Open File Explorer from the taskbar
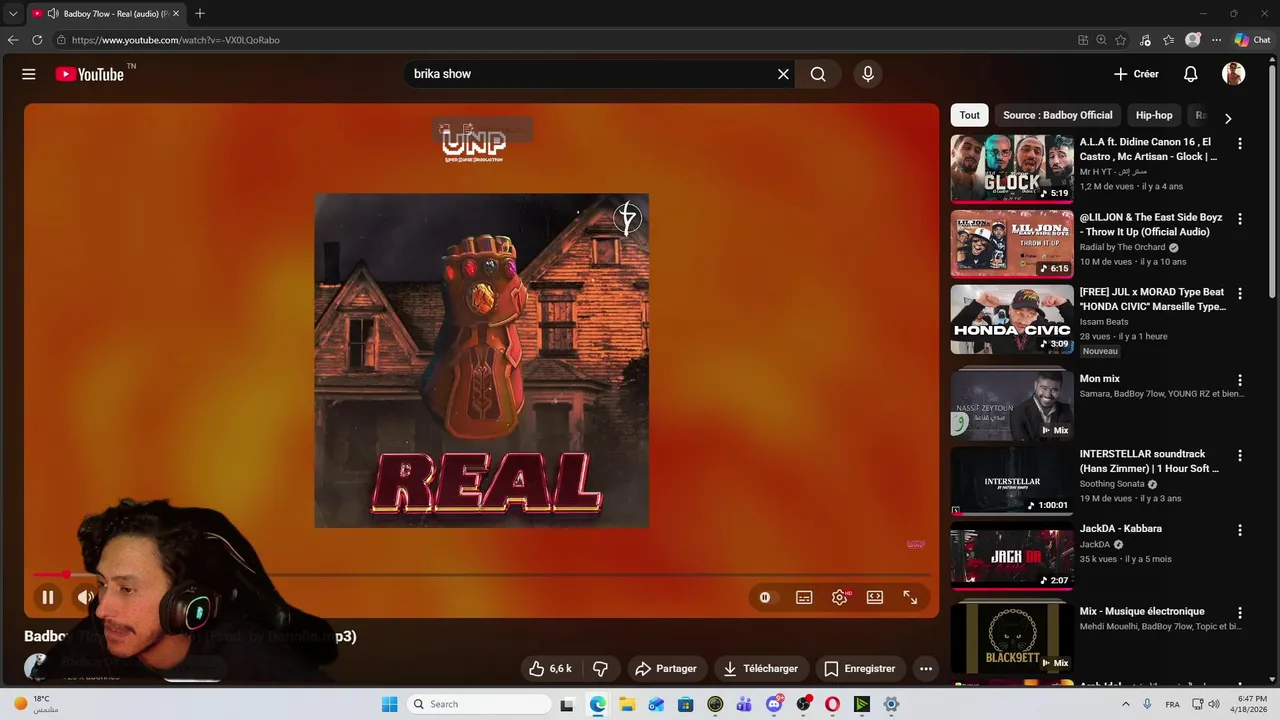The width and height of the screenshot is (1280, 720). [x=627, y=704]
